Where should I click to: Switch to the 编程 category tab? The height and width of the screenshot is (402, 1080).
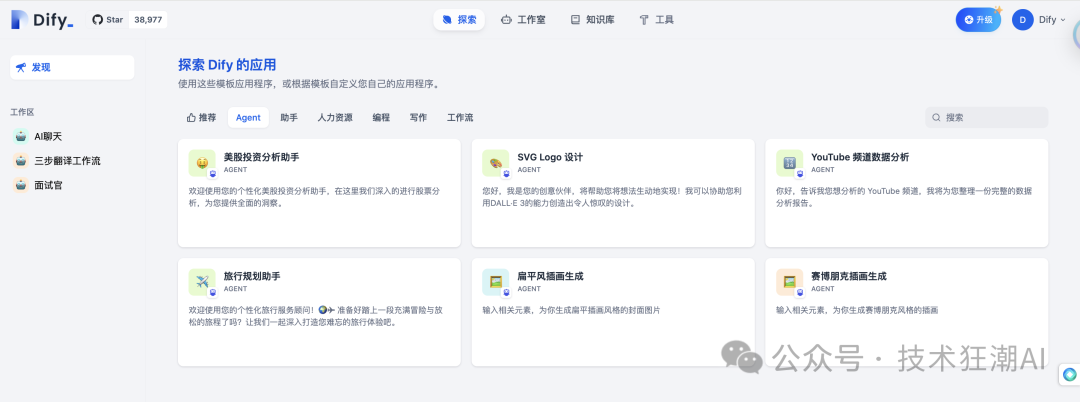[382, 118]
